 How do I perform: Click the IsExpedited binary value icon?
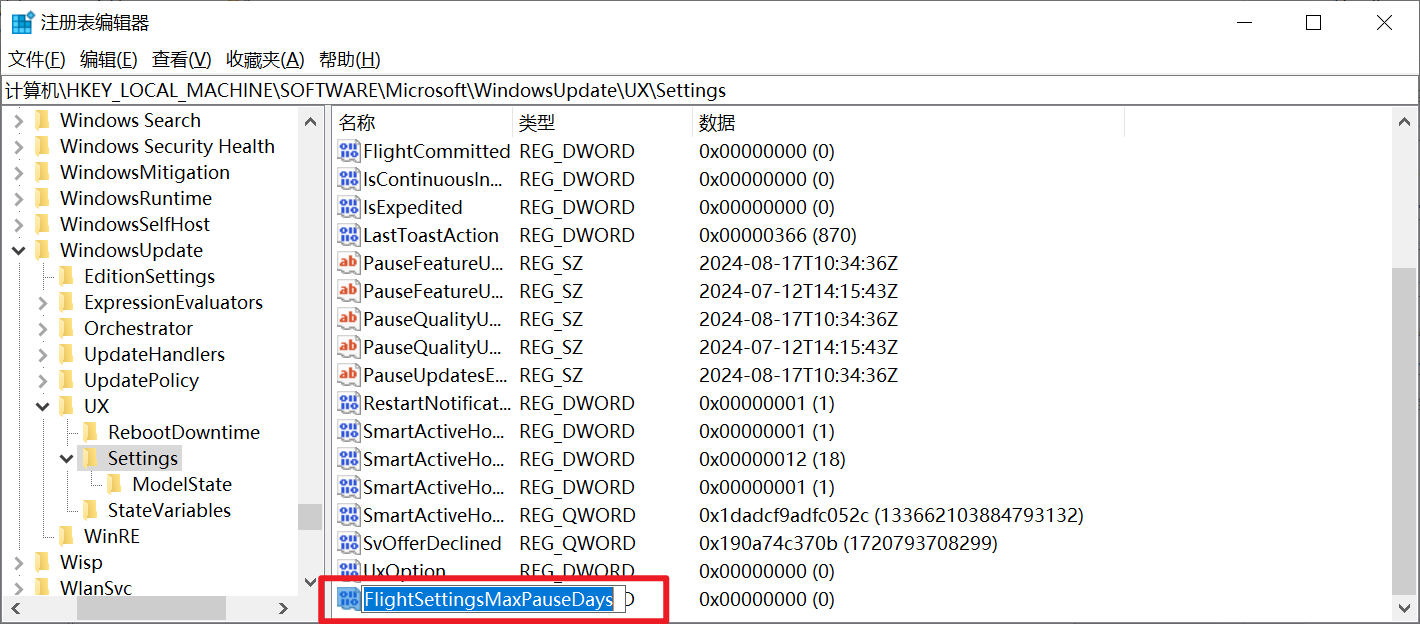point(348,207)
